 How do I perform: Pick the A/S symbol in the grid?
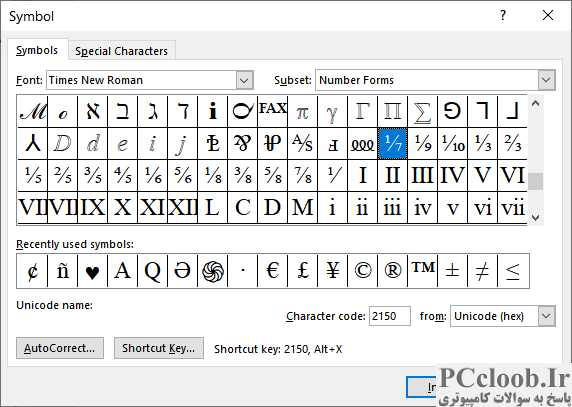tap(303, 143)
